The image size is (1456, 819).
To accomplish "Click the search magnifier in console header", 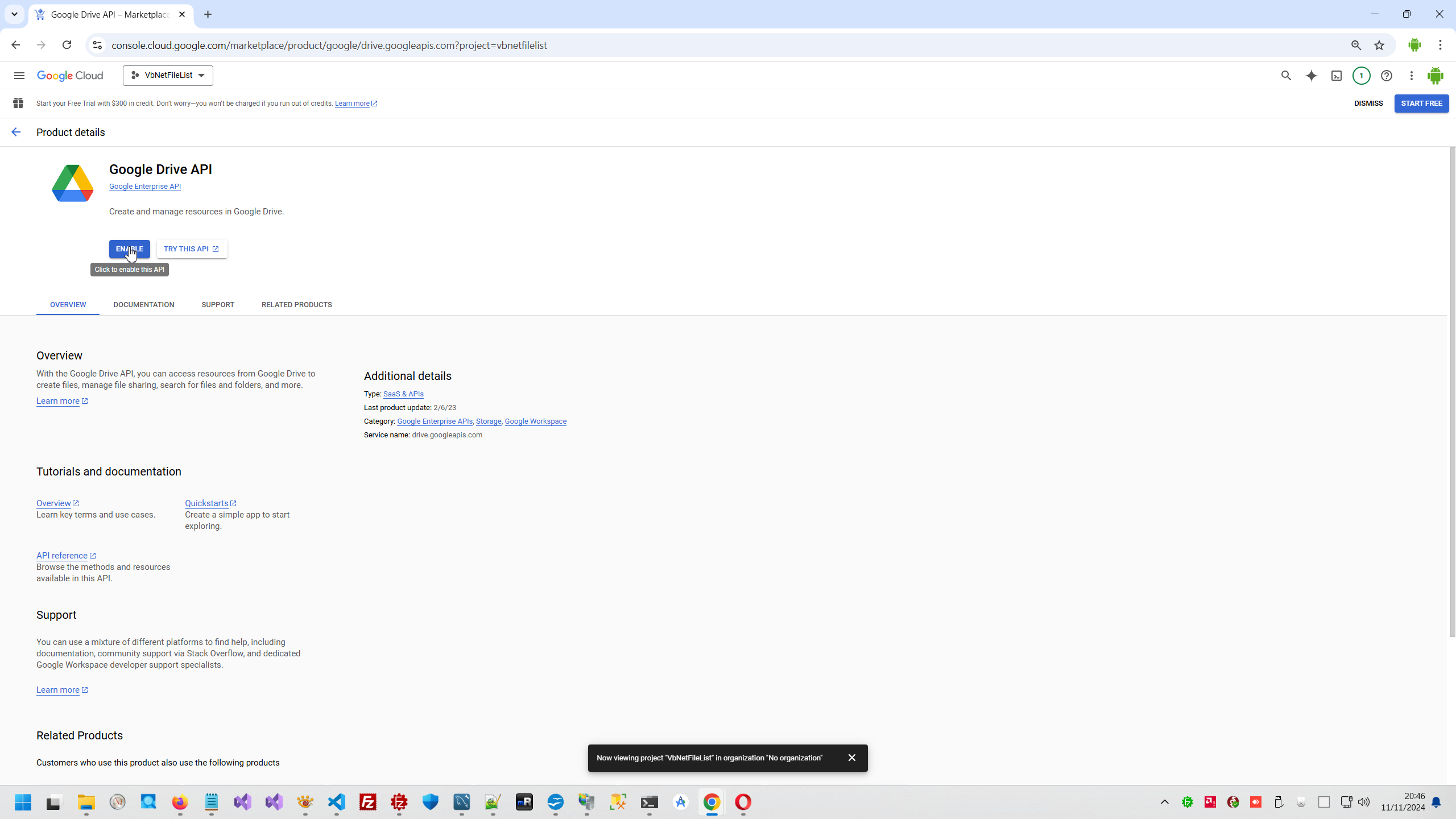I will click(x=1286, y=76).
